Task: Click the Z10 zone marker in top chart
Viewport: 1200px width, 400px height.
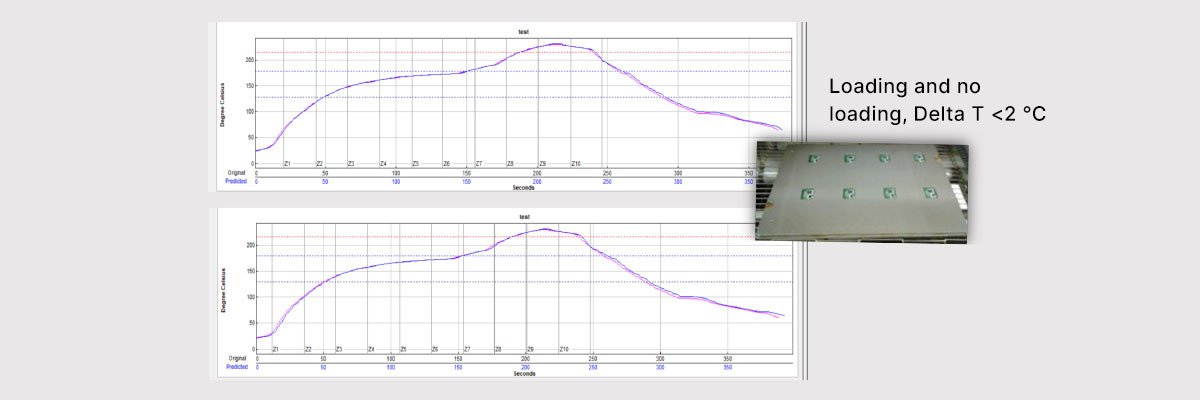Action: coord(576,164)
